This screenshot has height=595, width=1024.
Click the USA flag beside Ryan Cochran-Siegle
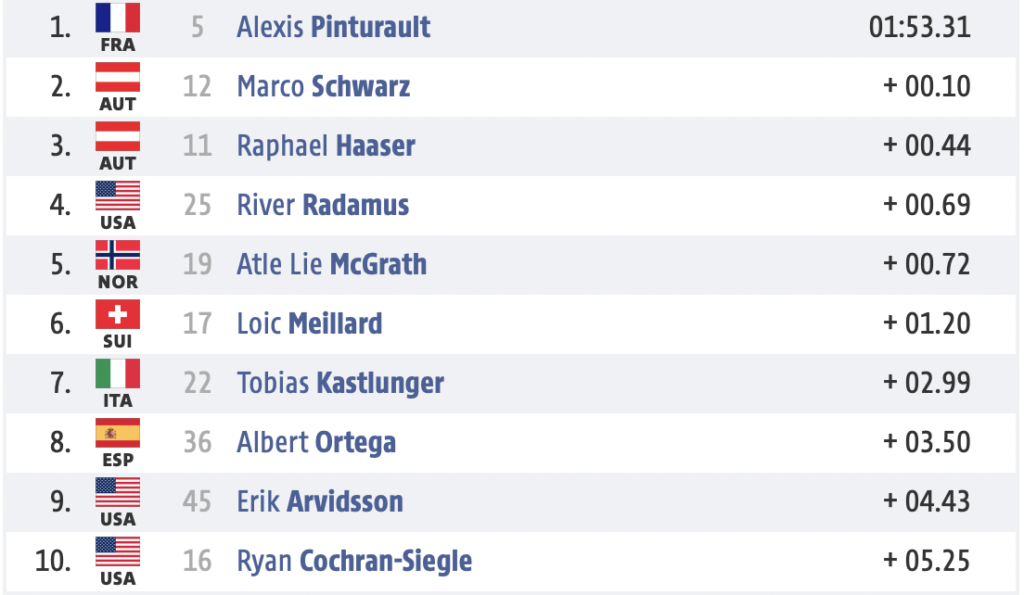click(118, 552)
